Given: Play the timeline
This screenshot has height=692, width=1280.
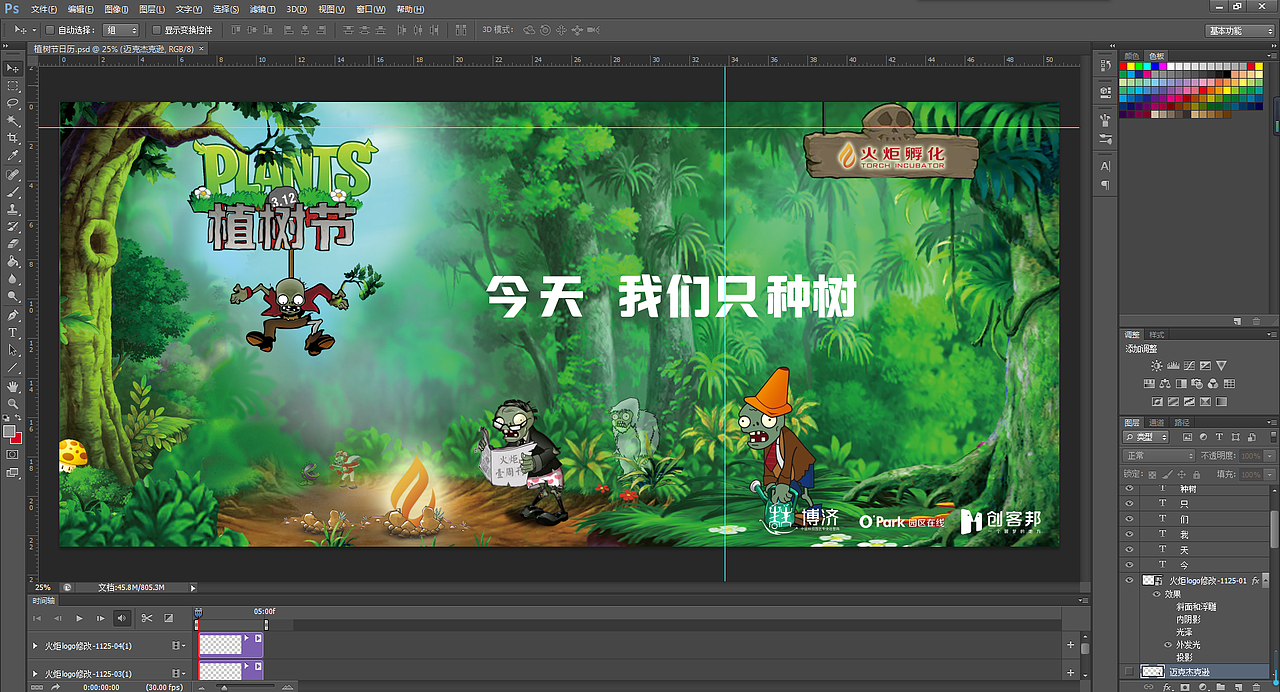Looking at the screenshot, I should click(x=80, y=618).
